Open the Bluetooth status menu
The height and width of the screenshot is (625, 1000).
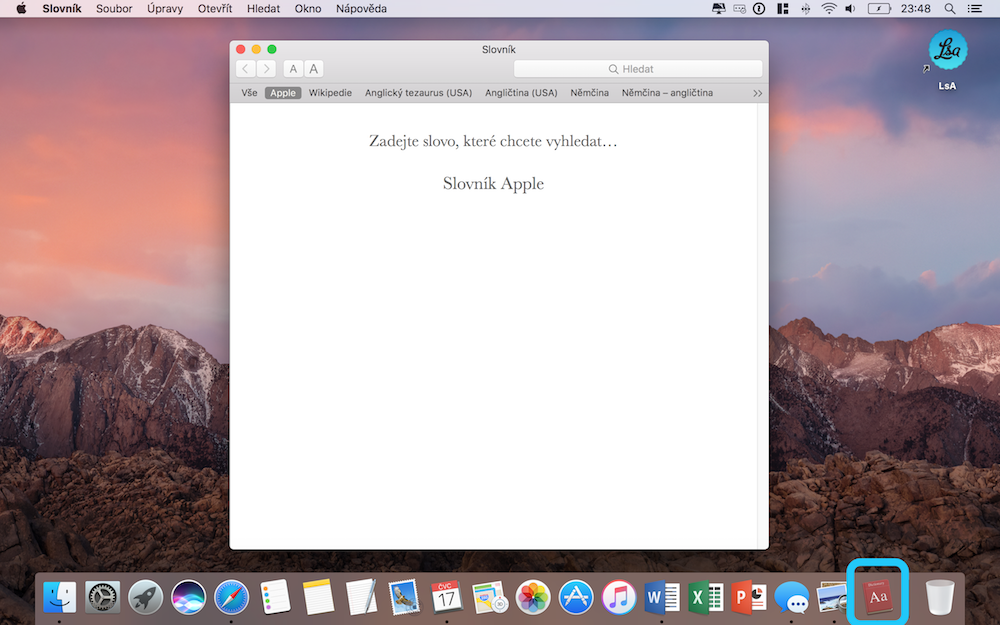click(805, 9)
